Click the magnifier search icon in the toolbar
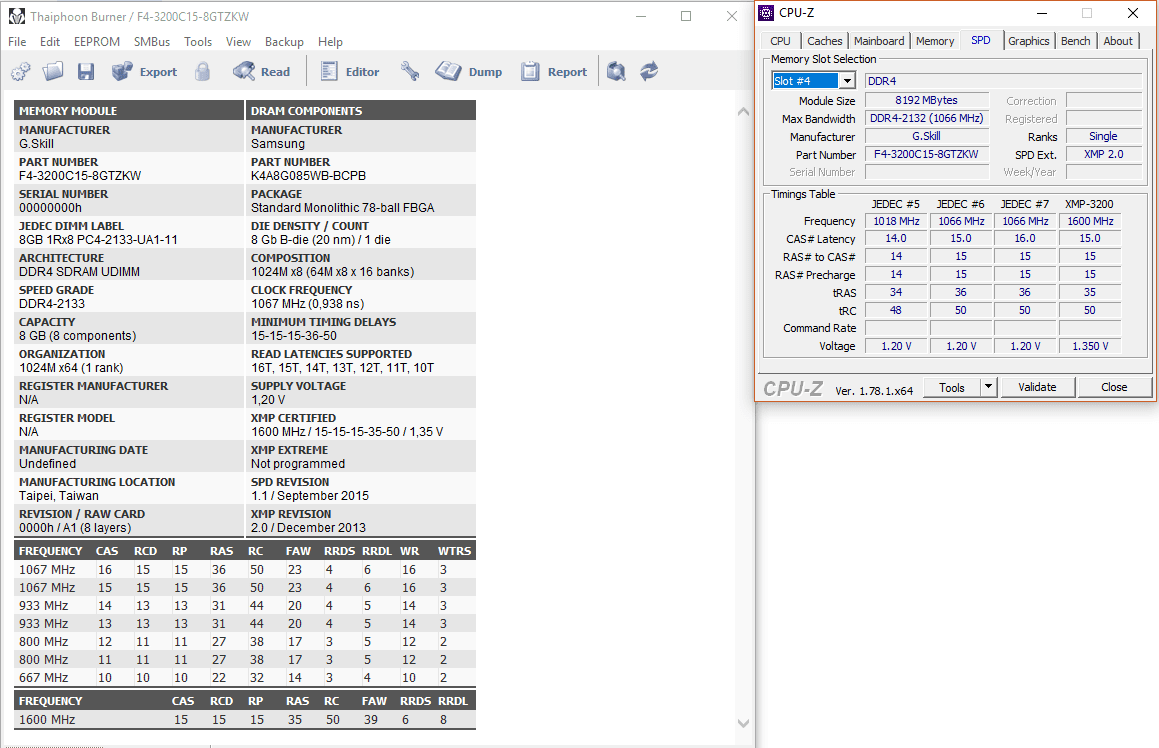 (x=616, y=71)
